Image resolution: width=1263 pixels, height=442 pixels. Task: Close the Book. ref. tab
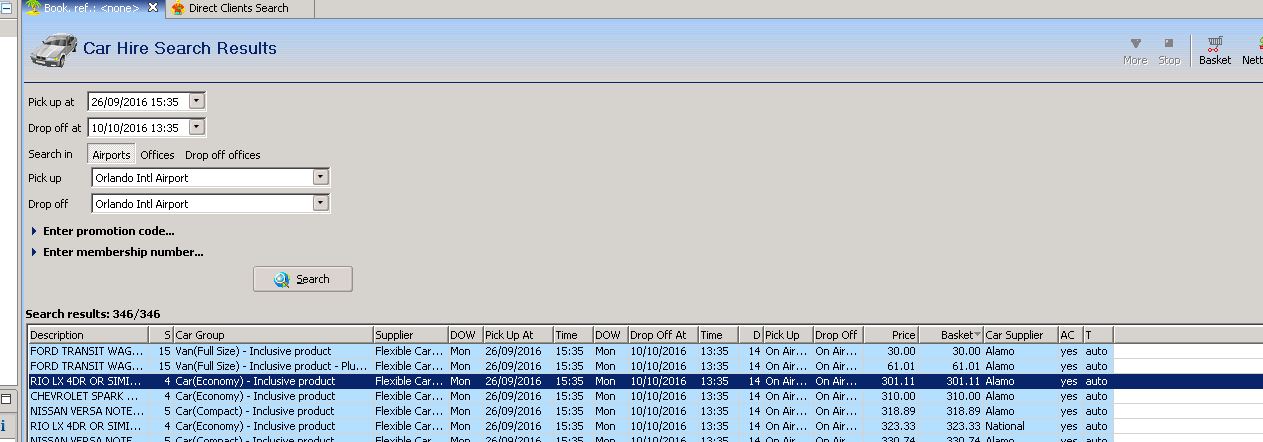click(x=153, y=8)
